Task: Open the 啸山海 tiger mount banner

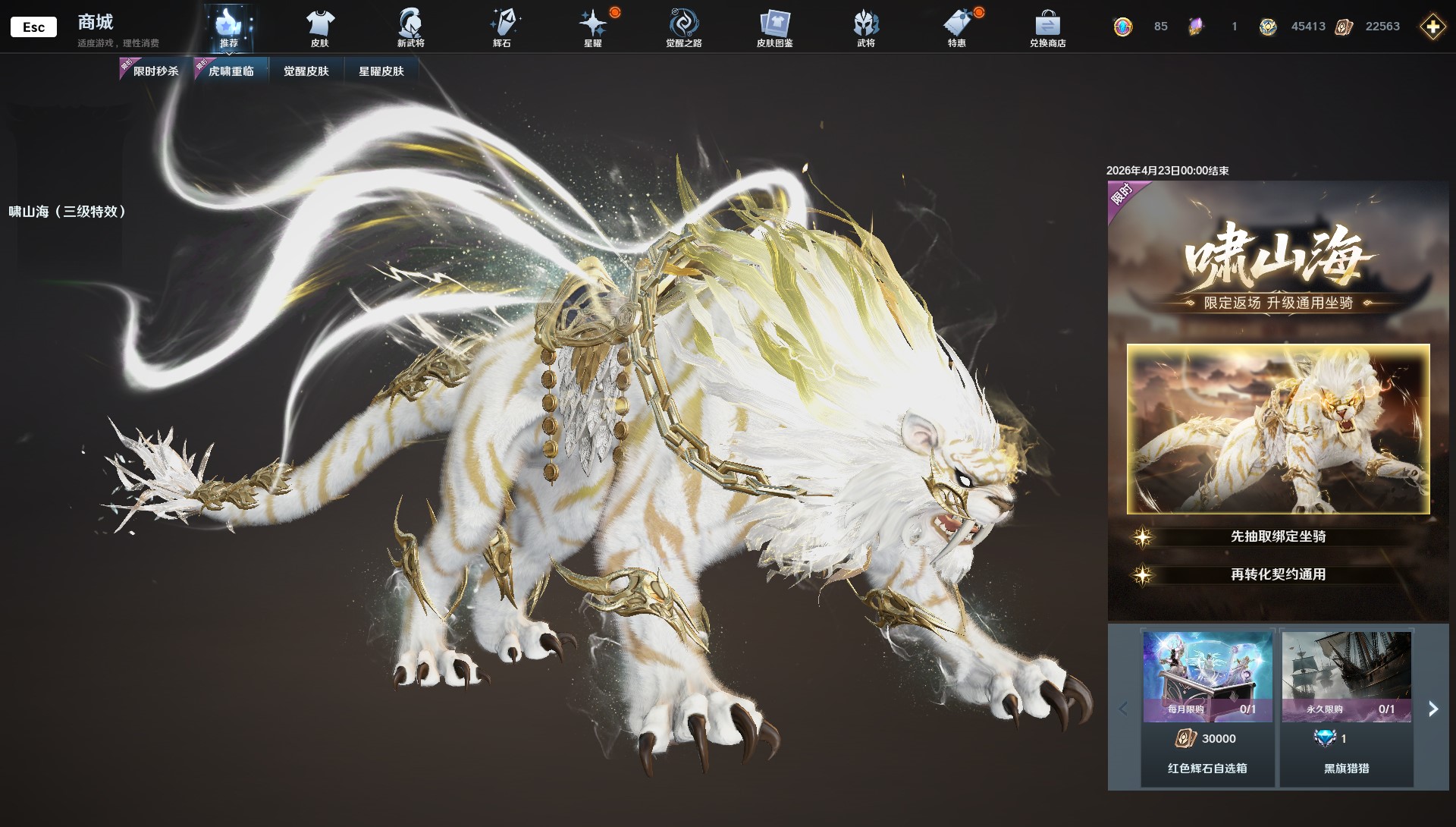Action: click(1278, 429)
